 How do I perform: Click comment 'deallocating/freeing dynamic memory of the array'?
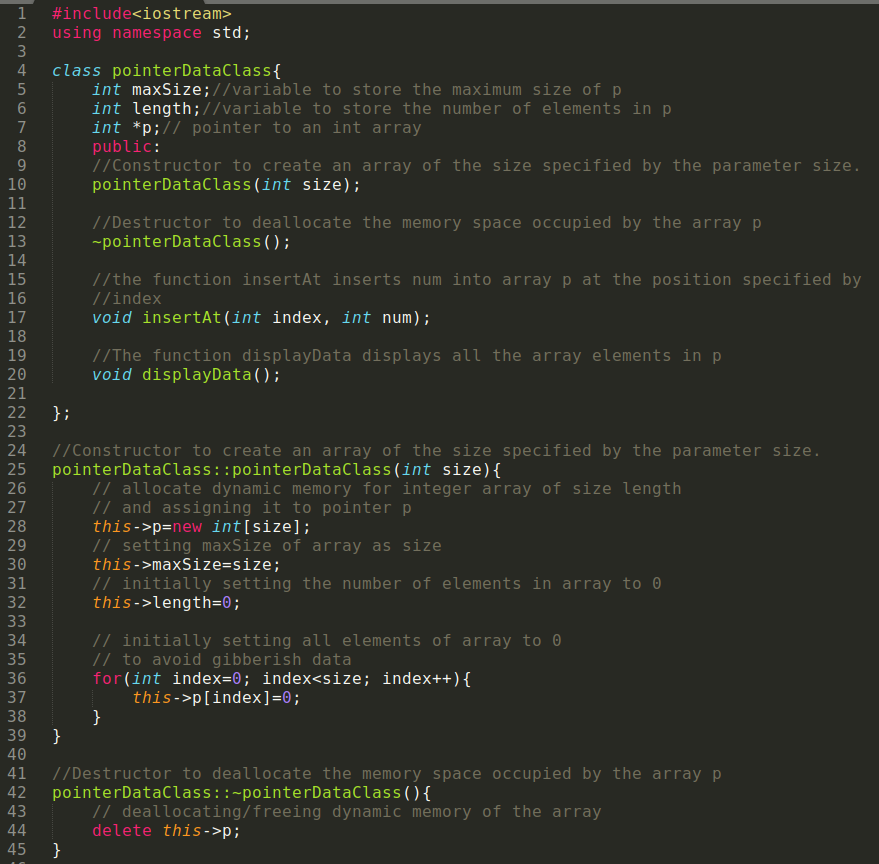346,812
